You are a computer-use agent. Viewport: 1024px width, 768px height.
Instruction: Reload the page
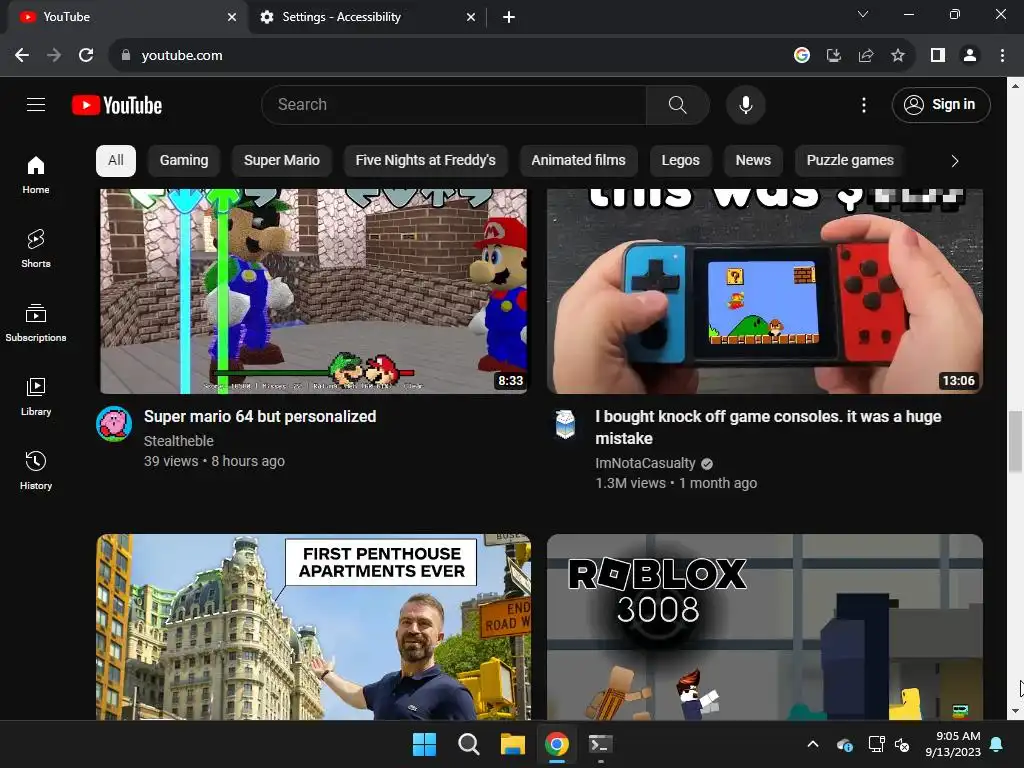click(x=86, y=56)
